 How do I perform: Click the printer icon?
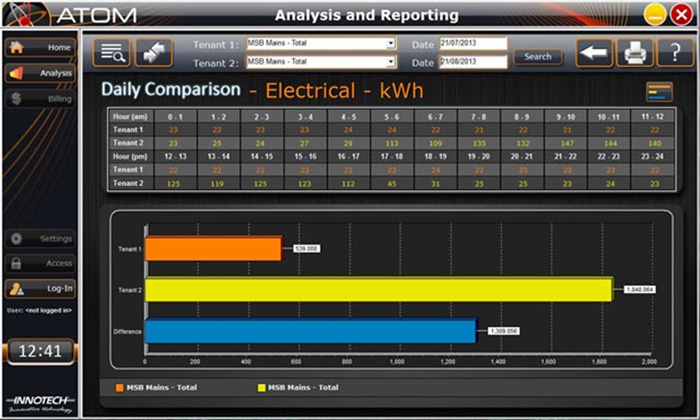click(x=634, y=53)
